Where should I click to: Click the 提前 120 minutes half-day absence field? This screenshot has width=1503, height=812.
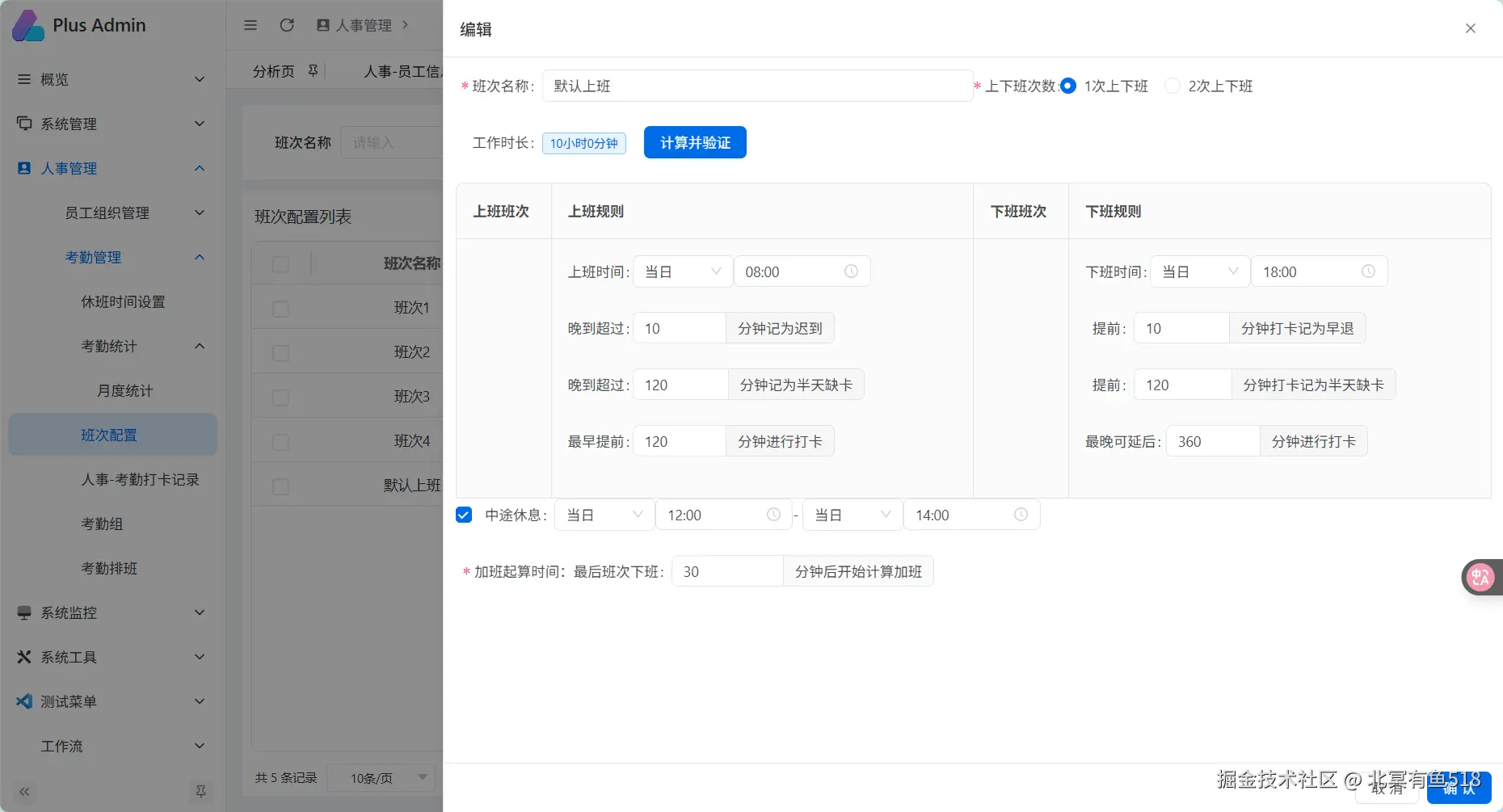coord(1182,385)
